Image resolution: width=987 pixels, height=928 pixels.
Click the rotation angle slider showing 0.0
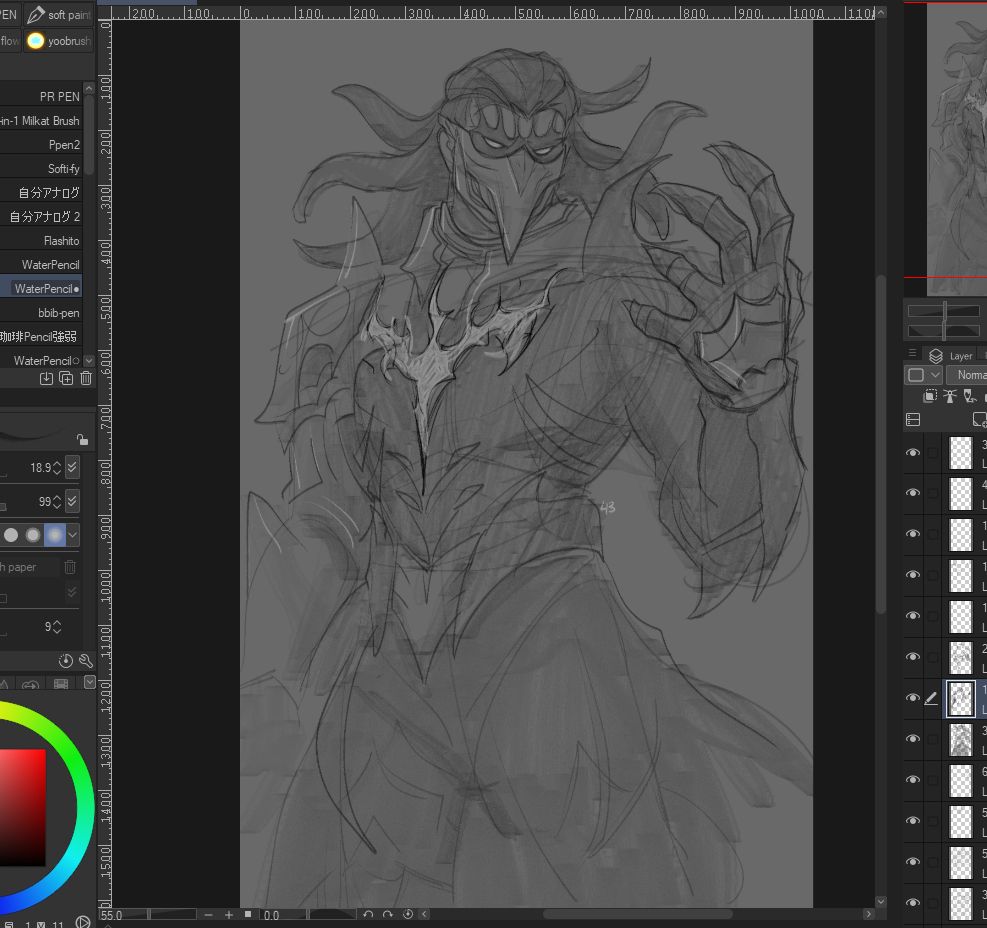308,914
